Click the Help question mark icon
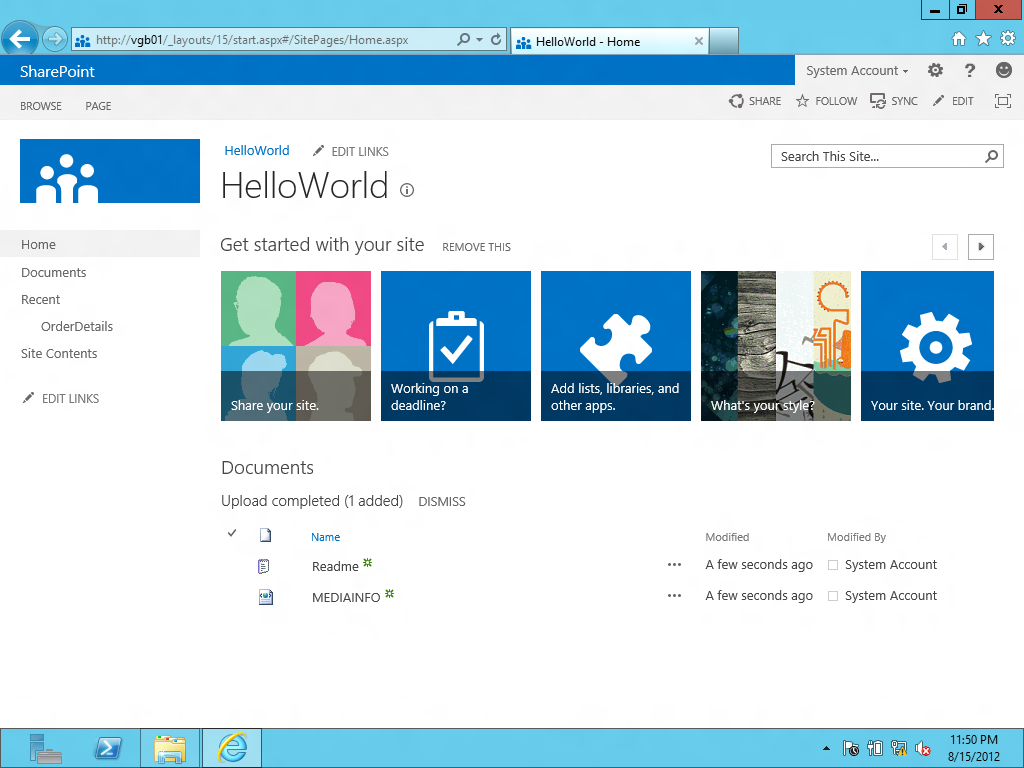 tap(968, 70)
